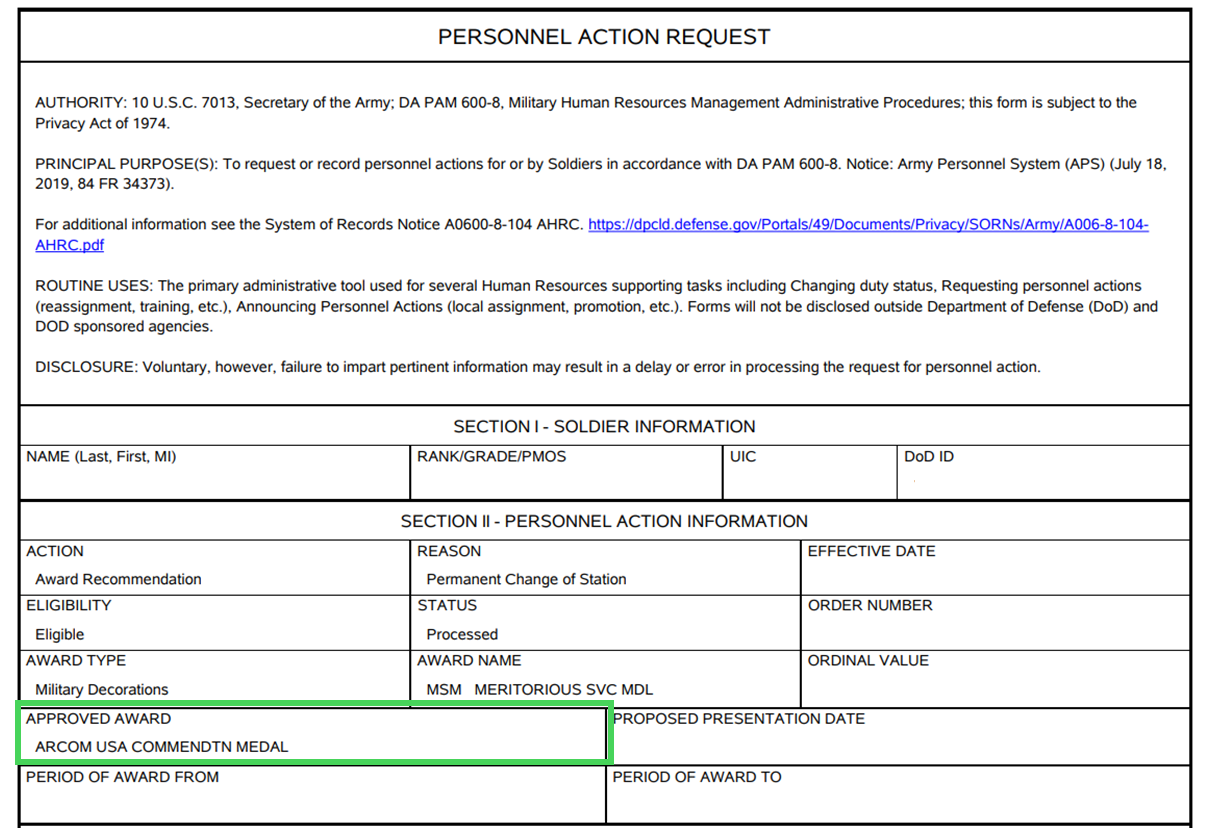
Task: Select the REASON field with Permanent Change of Station
Action: (x=605, y=567)
